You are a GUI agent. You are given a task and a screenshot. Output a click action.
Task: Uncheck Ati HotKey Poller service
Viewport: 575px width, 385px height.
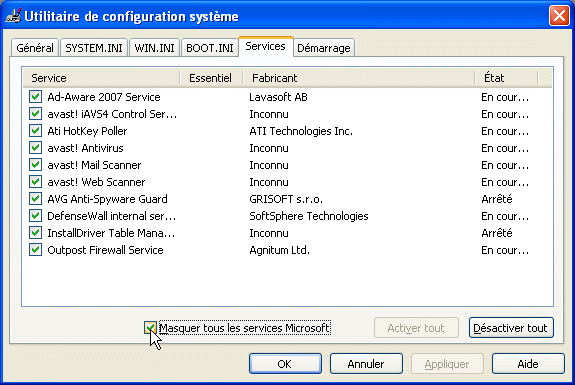[x=35, y=131]
